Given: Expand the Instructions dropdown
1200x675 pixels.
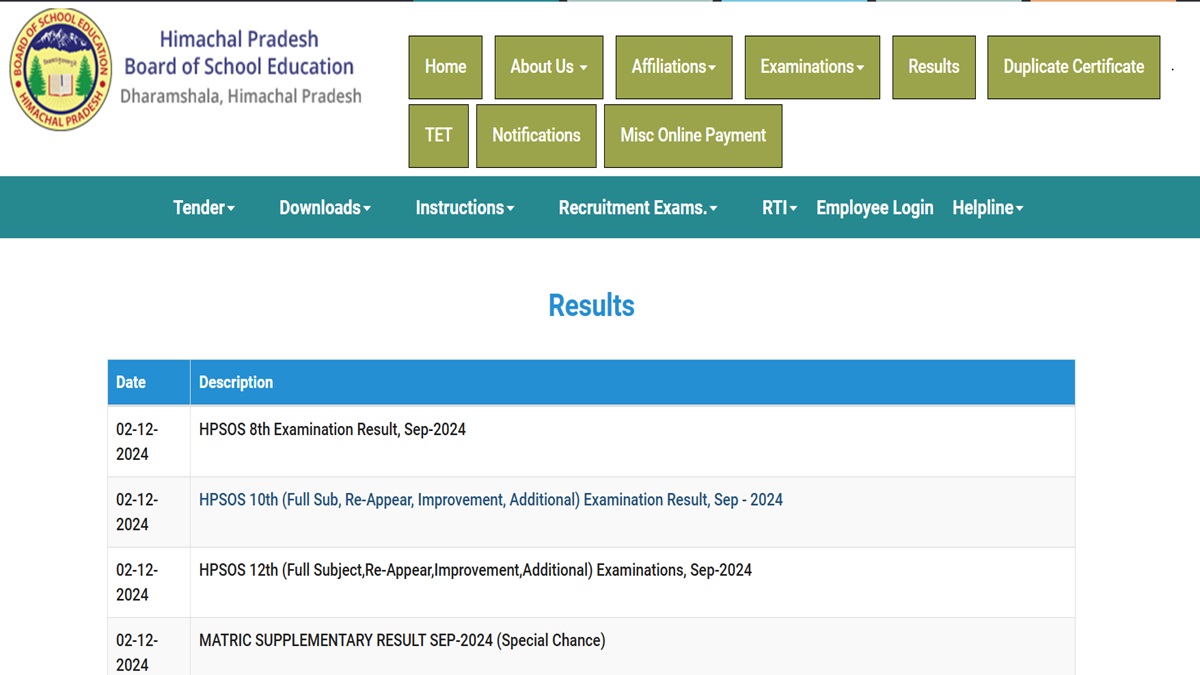Looking at the screenshot, I should [465, 208].
